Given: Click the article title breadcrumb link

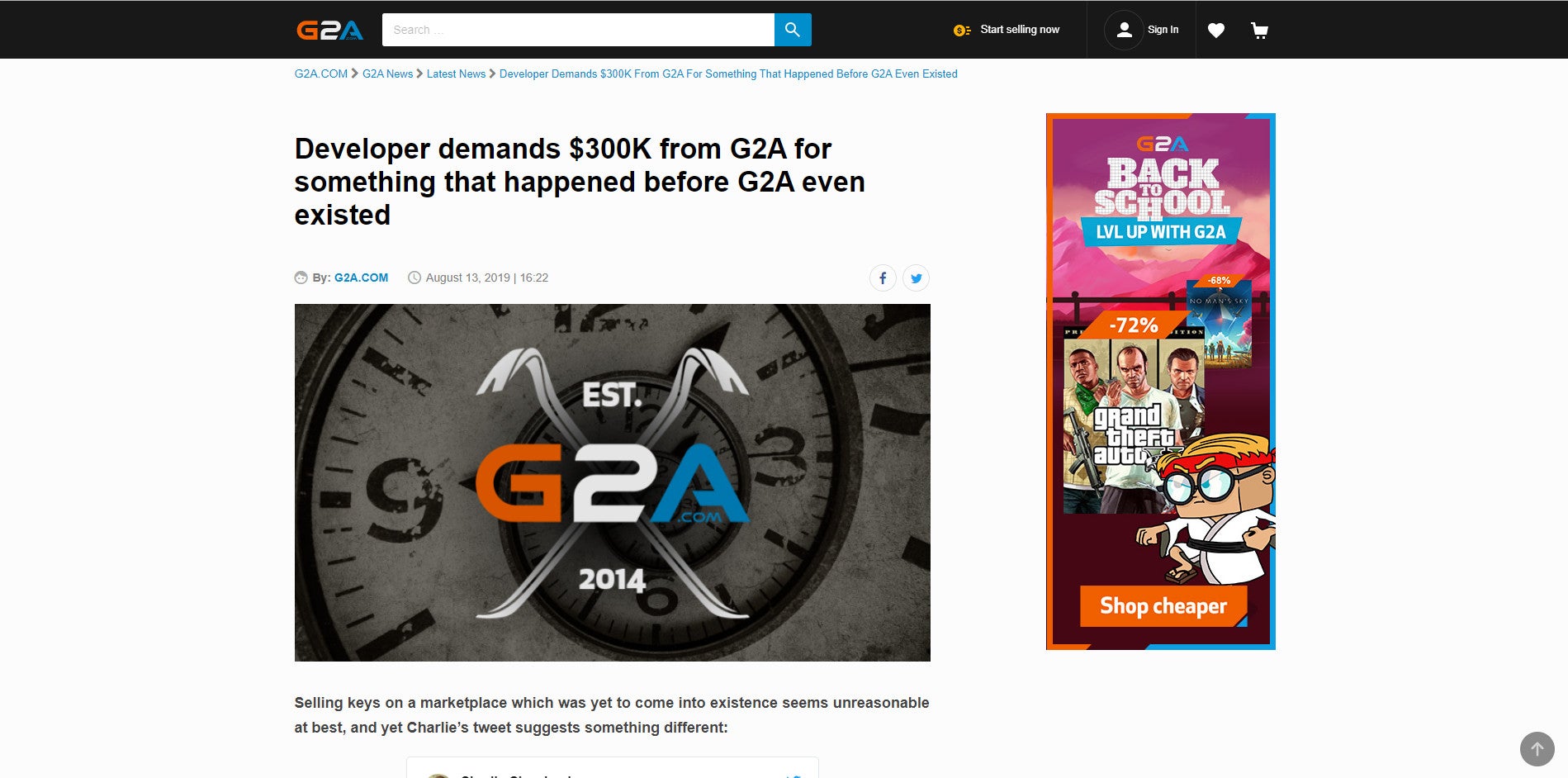Looking at the screenshot, I should tap(728, 74).
